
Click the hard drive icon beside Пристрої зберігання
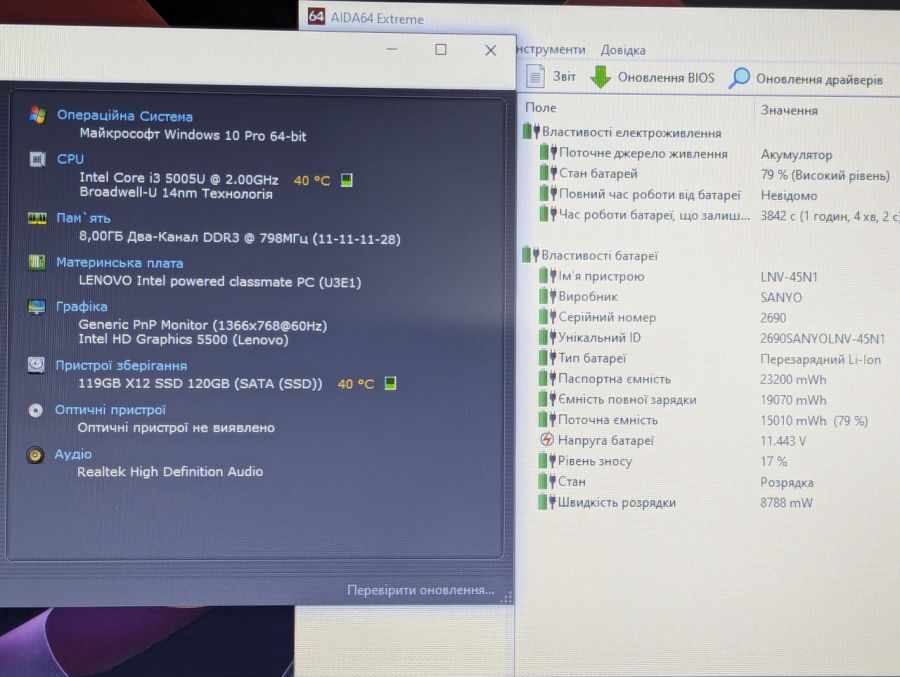tap(36, 365)
